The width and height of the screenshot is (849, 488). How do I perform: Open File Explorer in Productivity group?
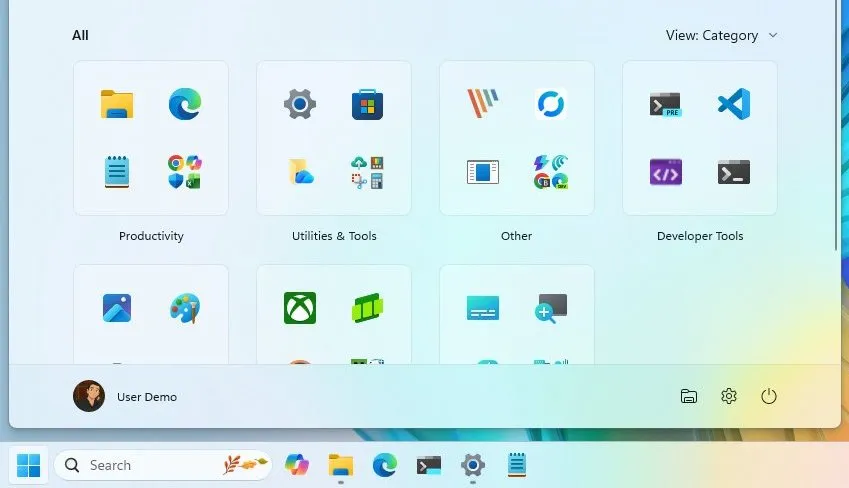117,104
